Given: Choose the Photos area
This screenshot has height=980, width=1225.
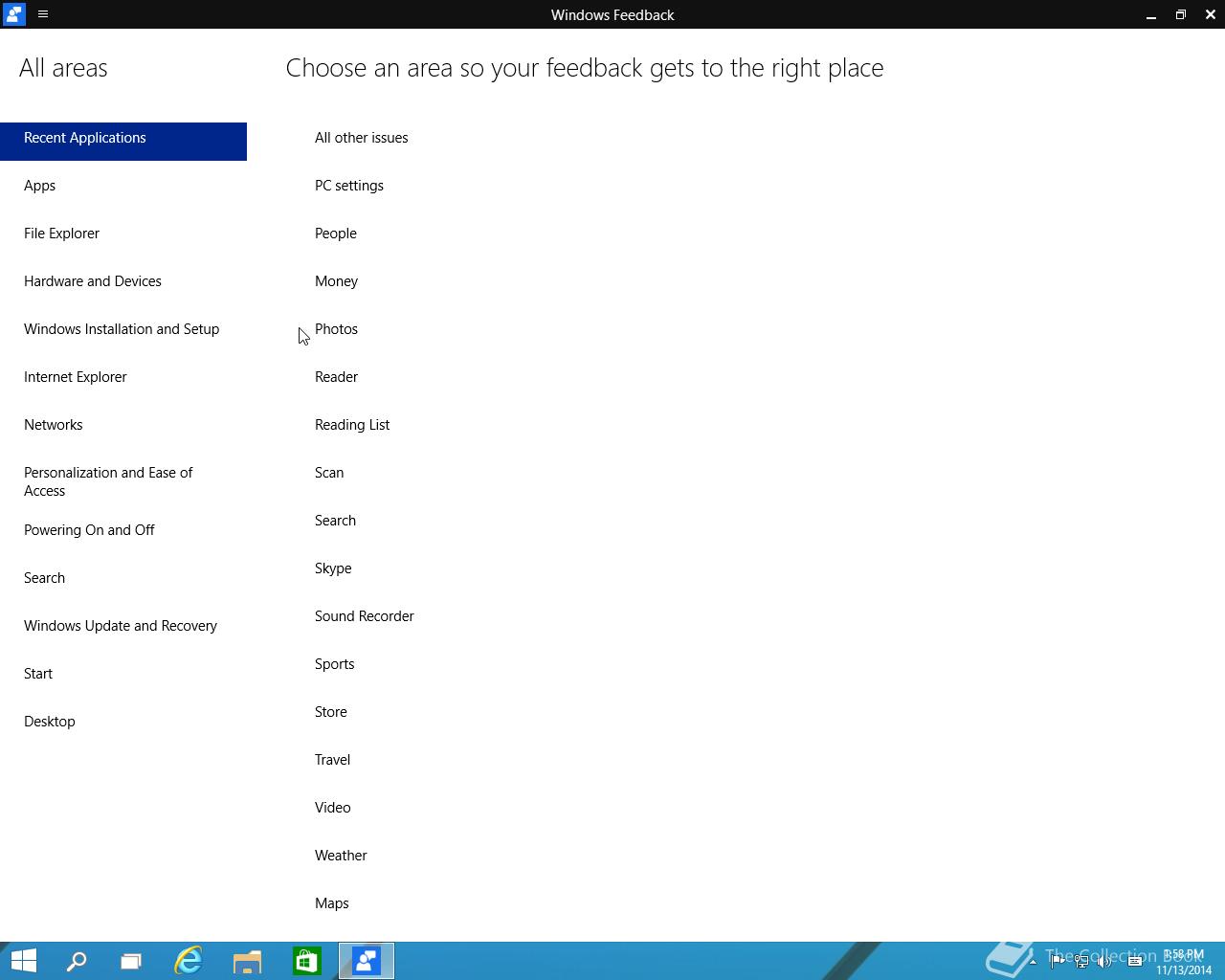Looking at the screenshot, I should point(337,329).
